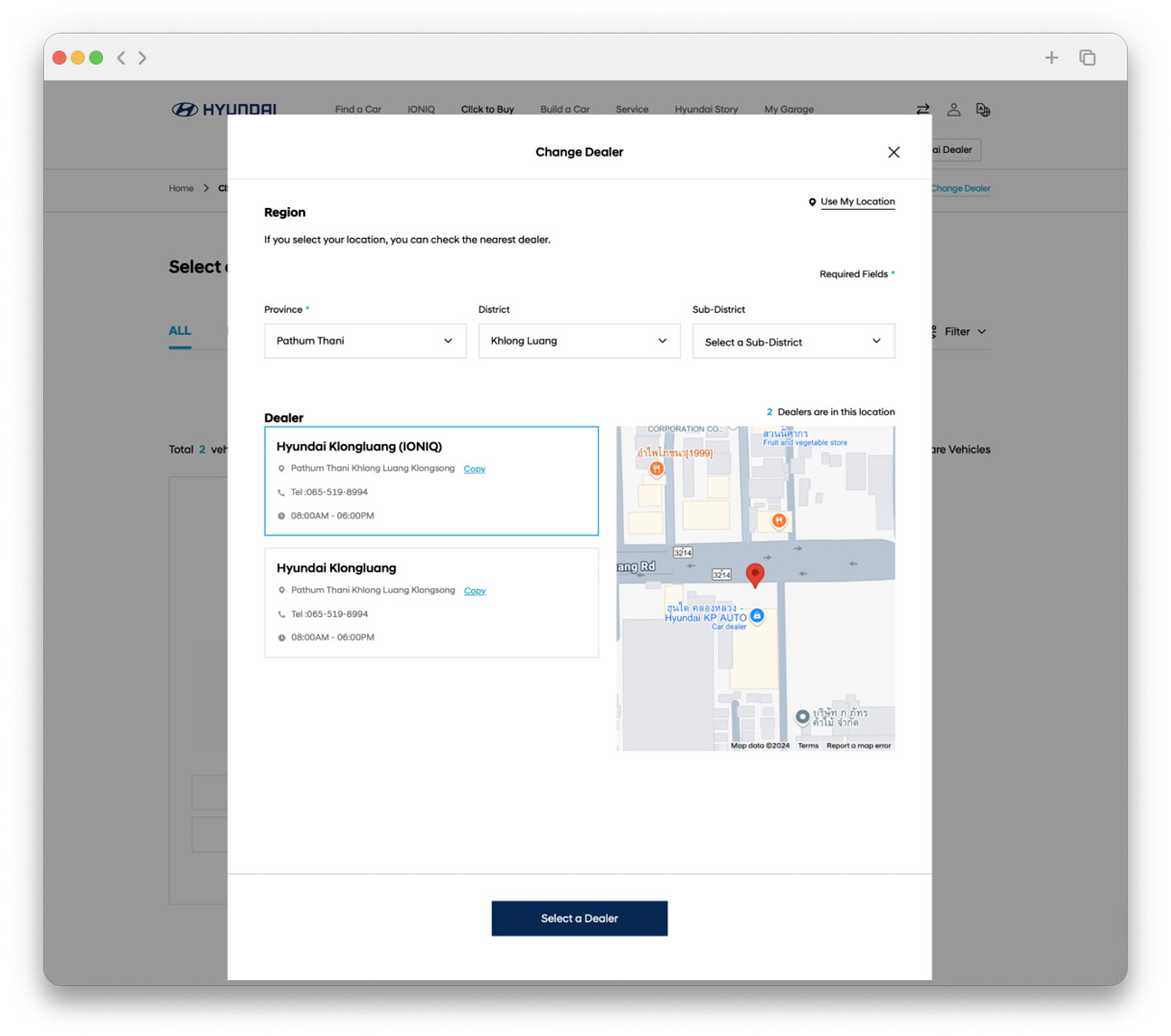Click the browser back arrow
Image resolution: width=1171 pixels, height=1036 pixels.
(121, 58)
